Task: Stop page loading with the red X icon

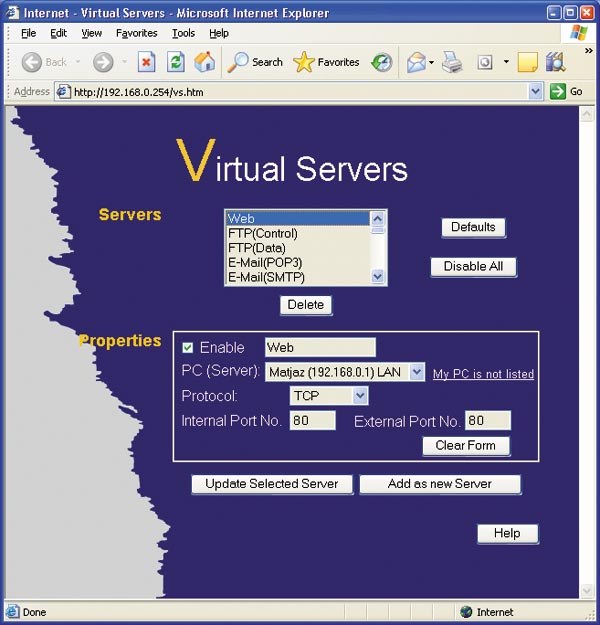Action: pos(146,62)
